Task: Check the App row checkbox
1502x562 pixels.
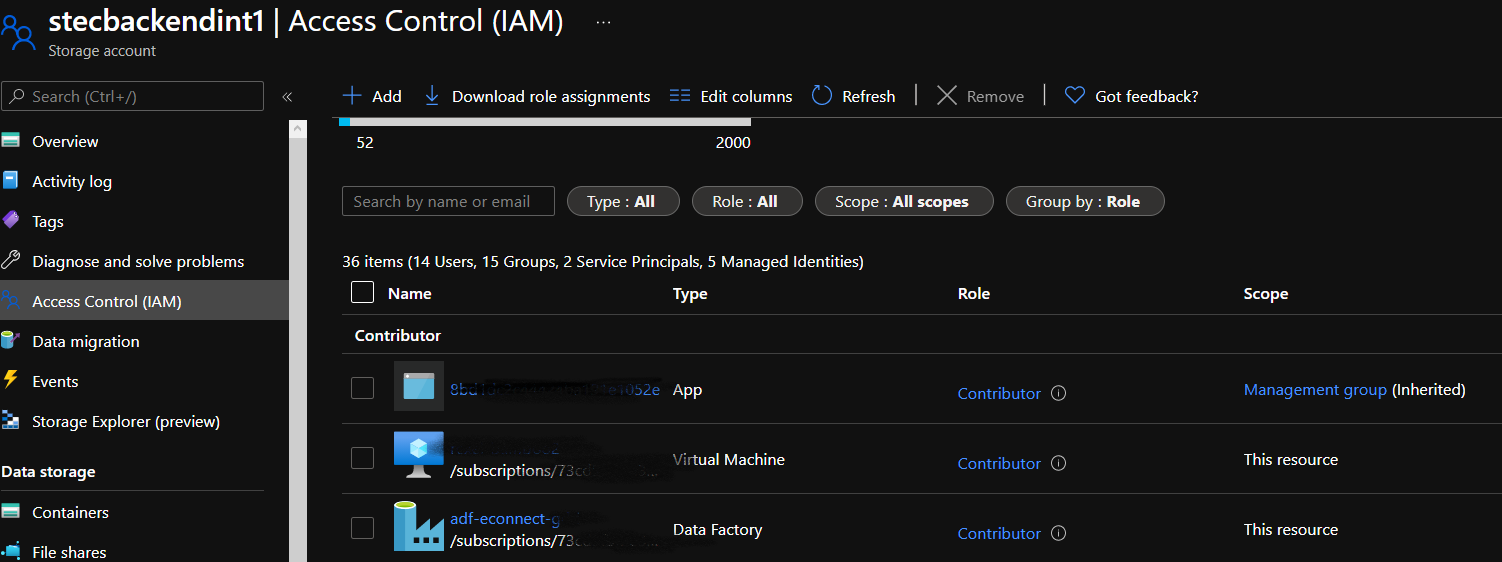Action: 363,388
